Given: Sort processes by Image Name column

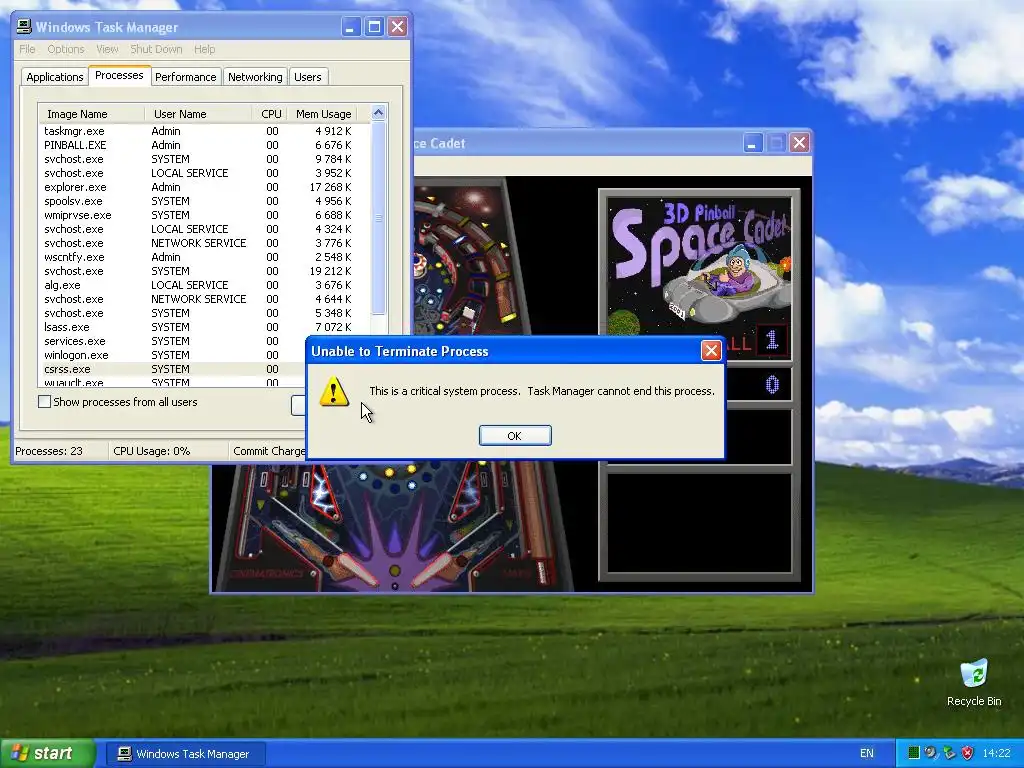Looking at the screenshot, I should 91,114.
